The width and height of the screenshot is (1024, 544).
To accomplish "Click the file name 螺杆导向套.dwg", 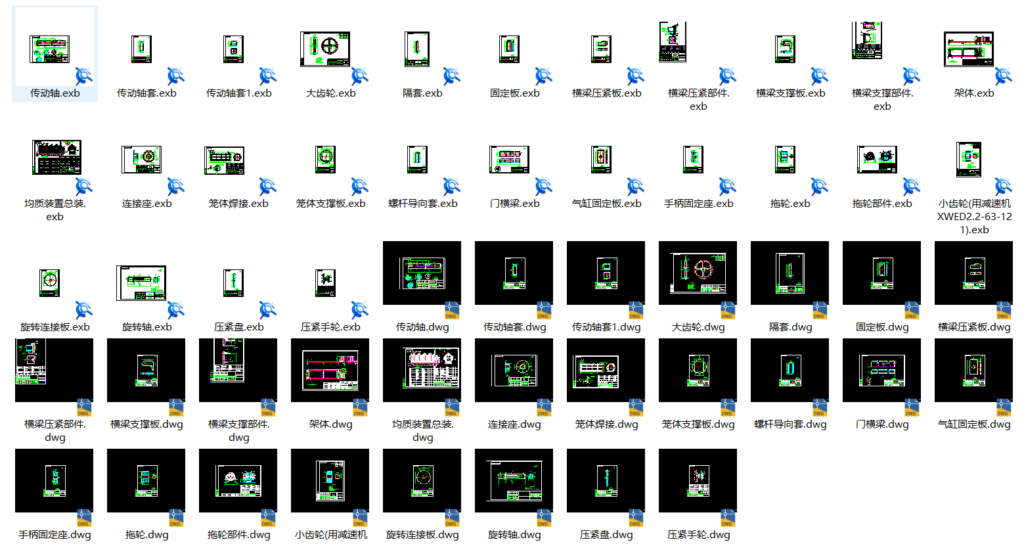I will point(790,424).
